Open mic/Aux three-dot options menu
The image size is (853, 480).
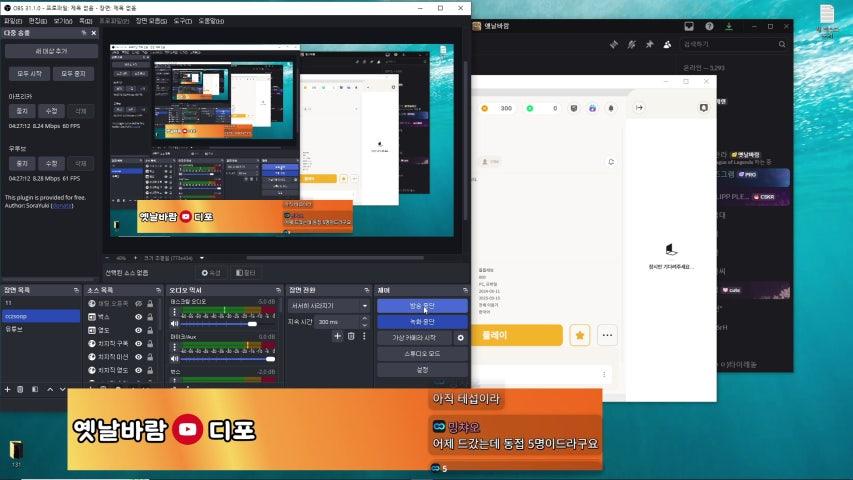[175, 347]
